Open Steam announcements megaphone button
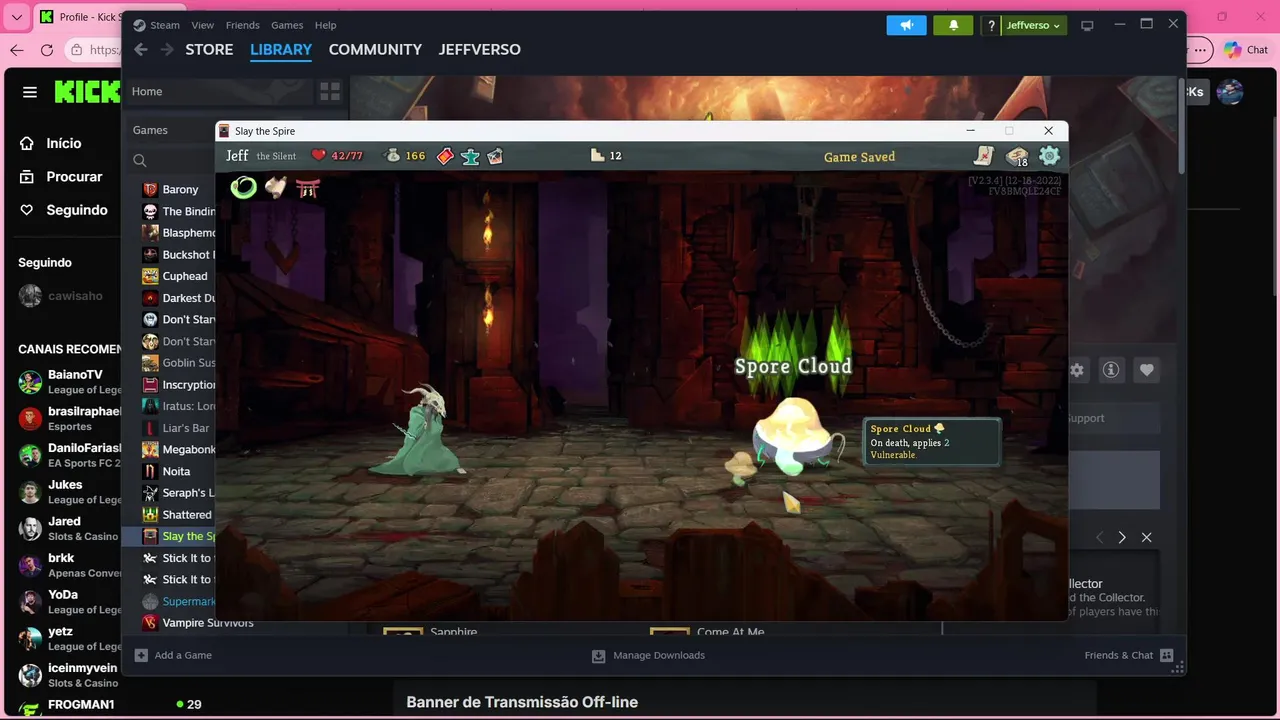The width and height of the screenshot is (1280, 720). 906,25
